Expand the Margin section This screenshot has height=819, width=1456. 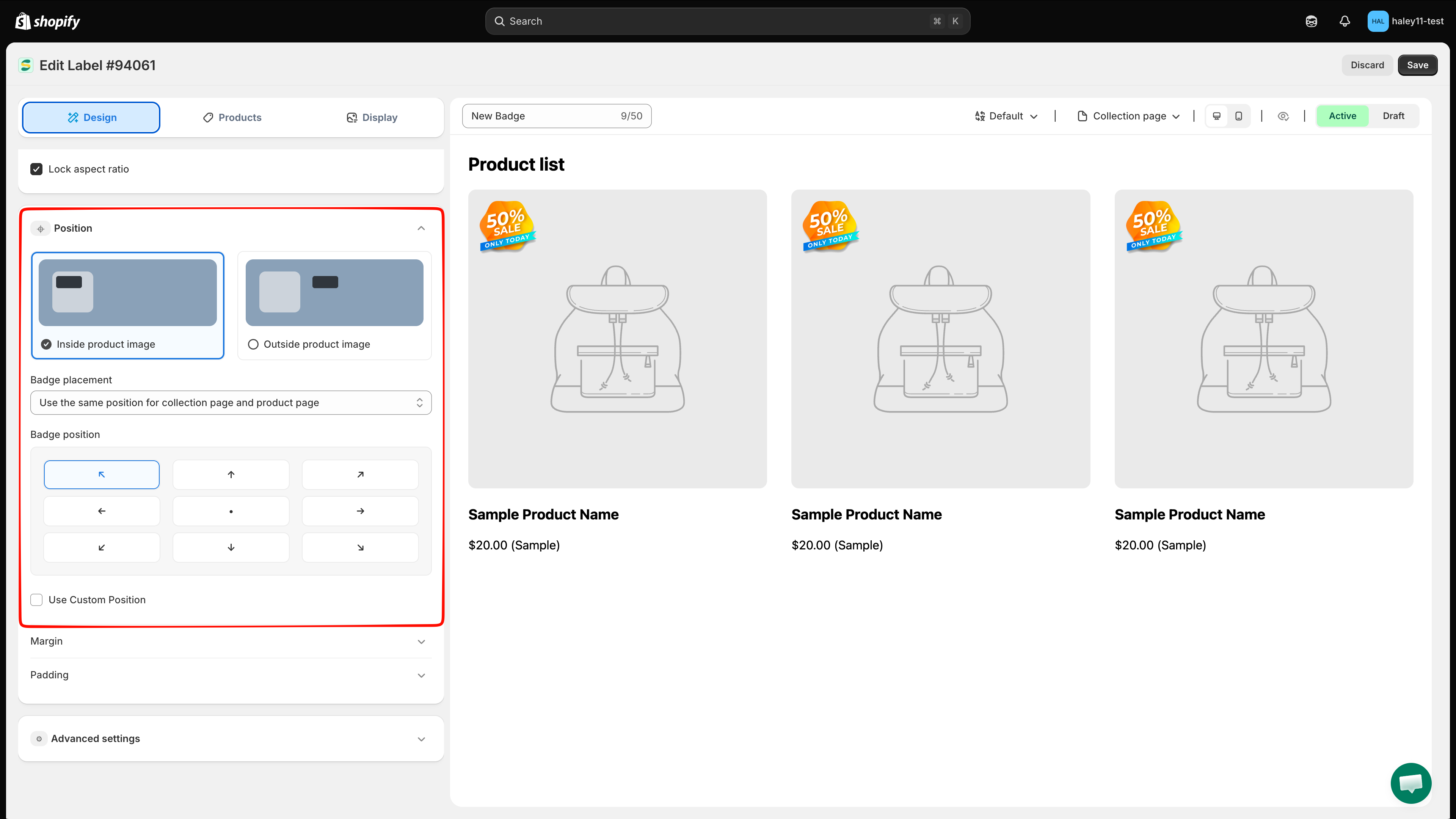coord(231,641)
